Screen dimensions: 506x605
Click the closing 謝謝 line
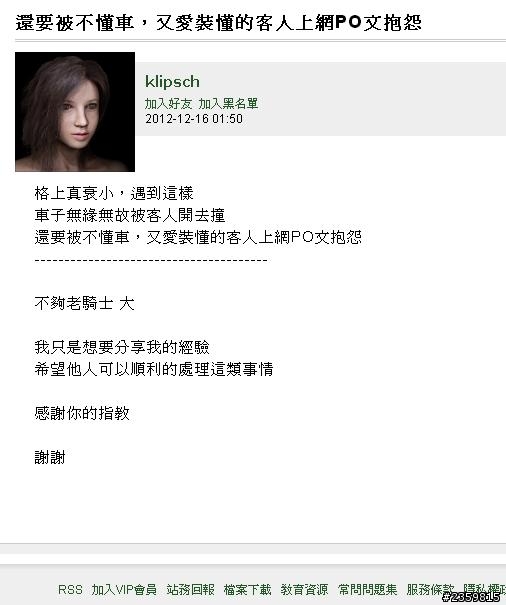point(50,457)
